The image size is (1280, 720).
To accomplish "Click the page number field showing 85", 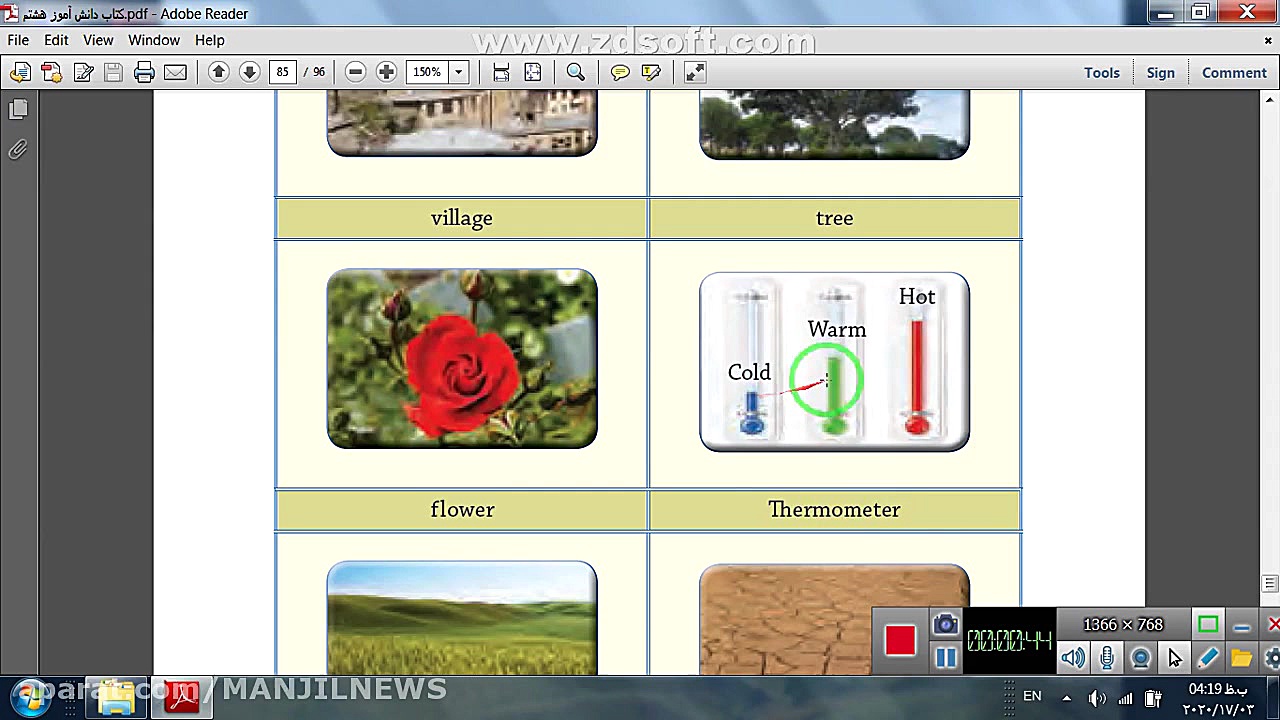I will 283,72.
